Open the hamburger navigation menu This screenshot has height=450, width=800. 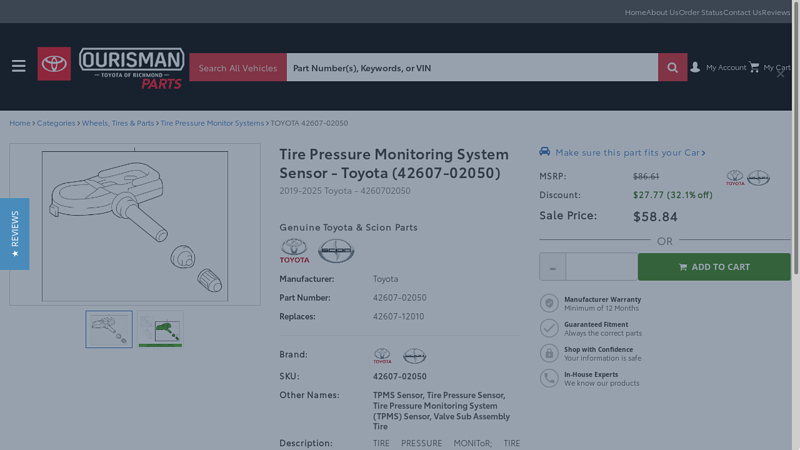pos(19,66)
